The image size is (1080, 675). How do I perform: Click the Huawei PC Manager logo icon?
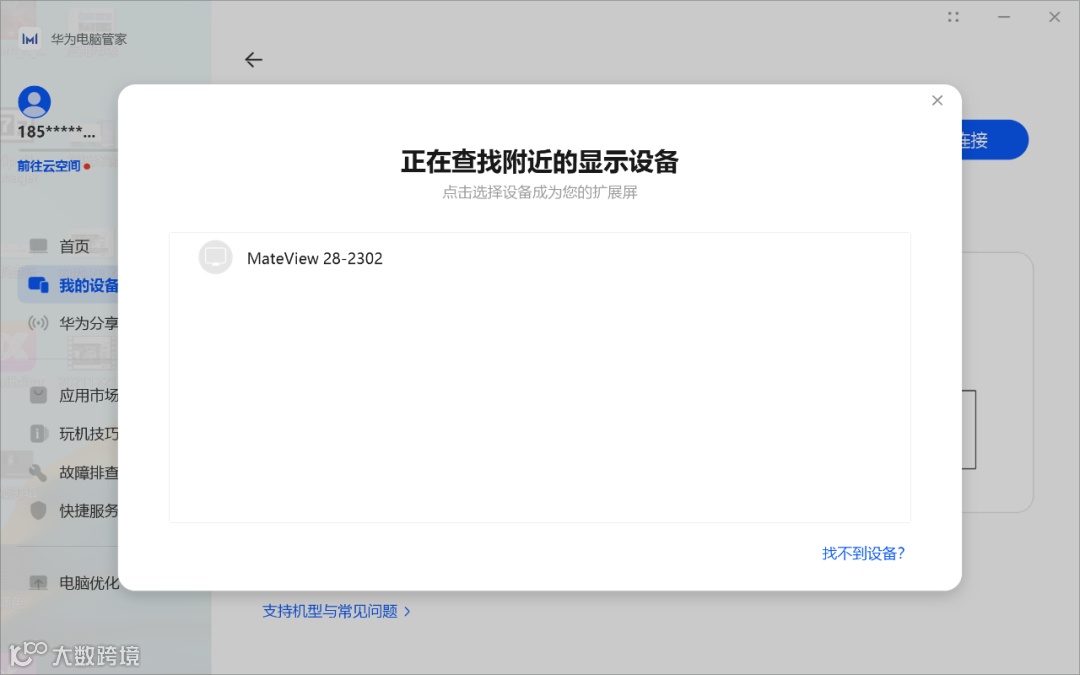tap(30, 39)
